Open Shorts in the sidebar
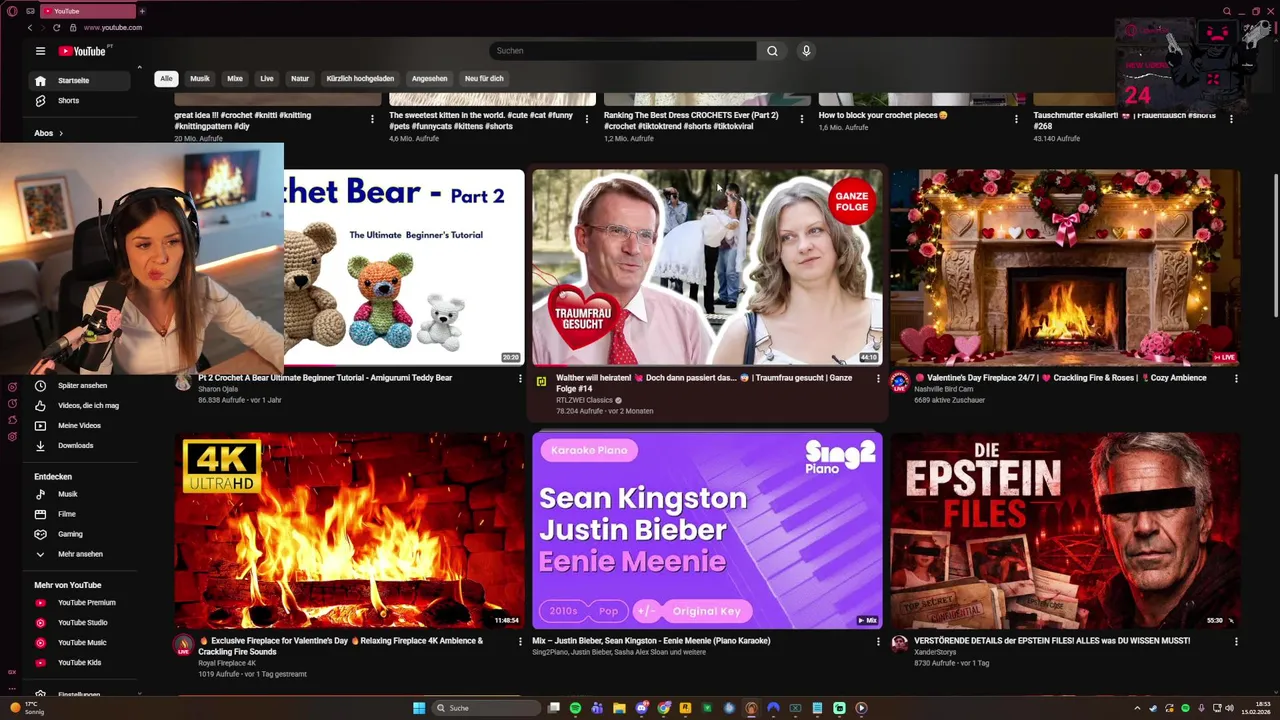 [x=68, y=100]
